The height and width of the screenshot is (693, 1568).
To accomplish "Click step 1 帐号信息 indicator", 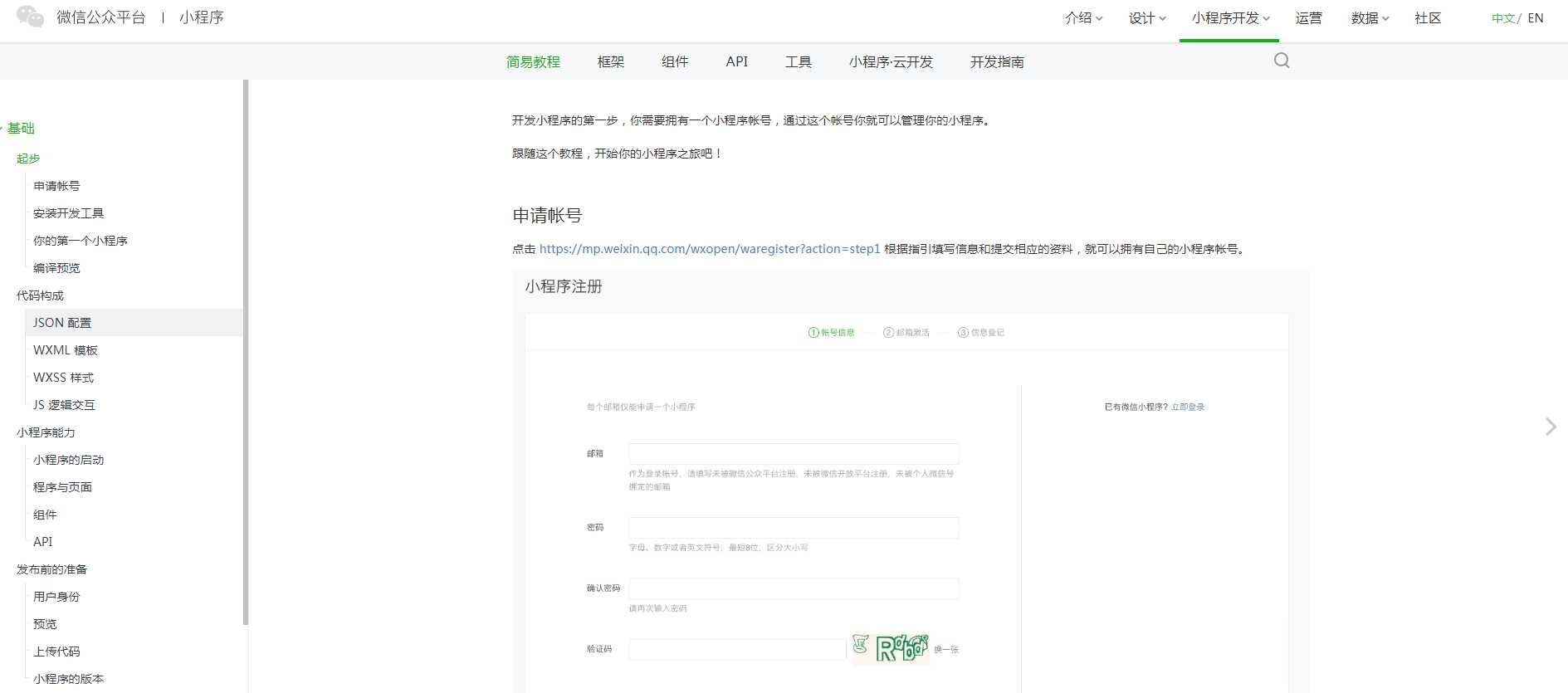I will point(831,333).
